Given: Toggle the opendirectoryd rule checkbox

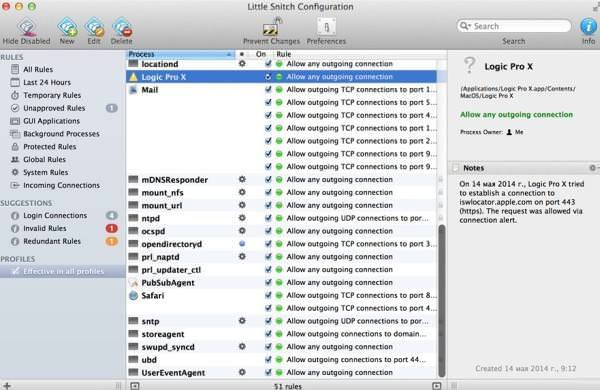Looking at the screenshot, I should click(268, 244).
